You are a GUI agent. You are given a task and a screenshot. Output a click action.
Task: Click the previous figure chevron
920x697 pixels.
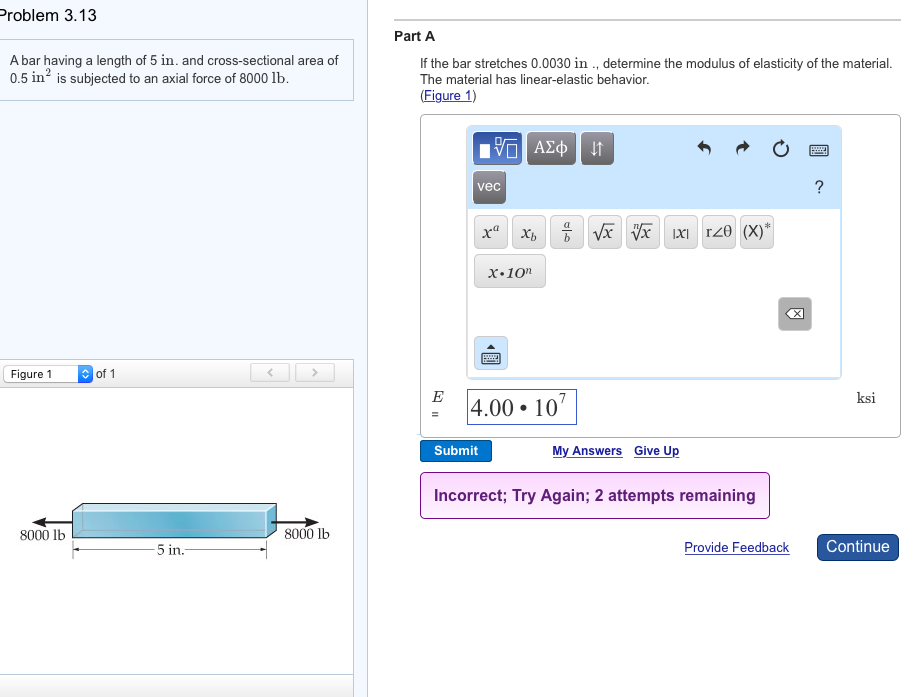point(269,371)
